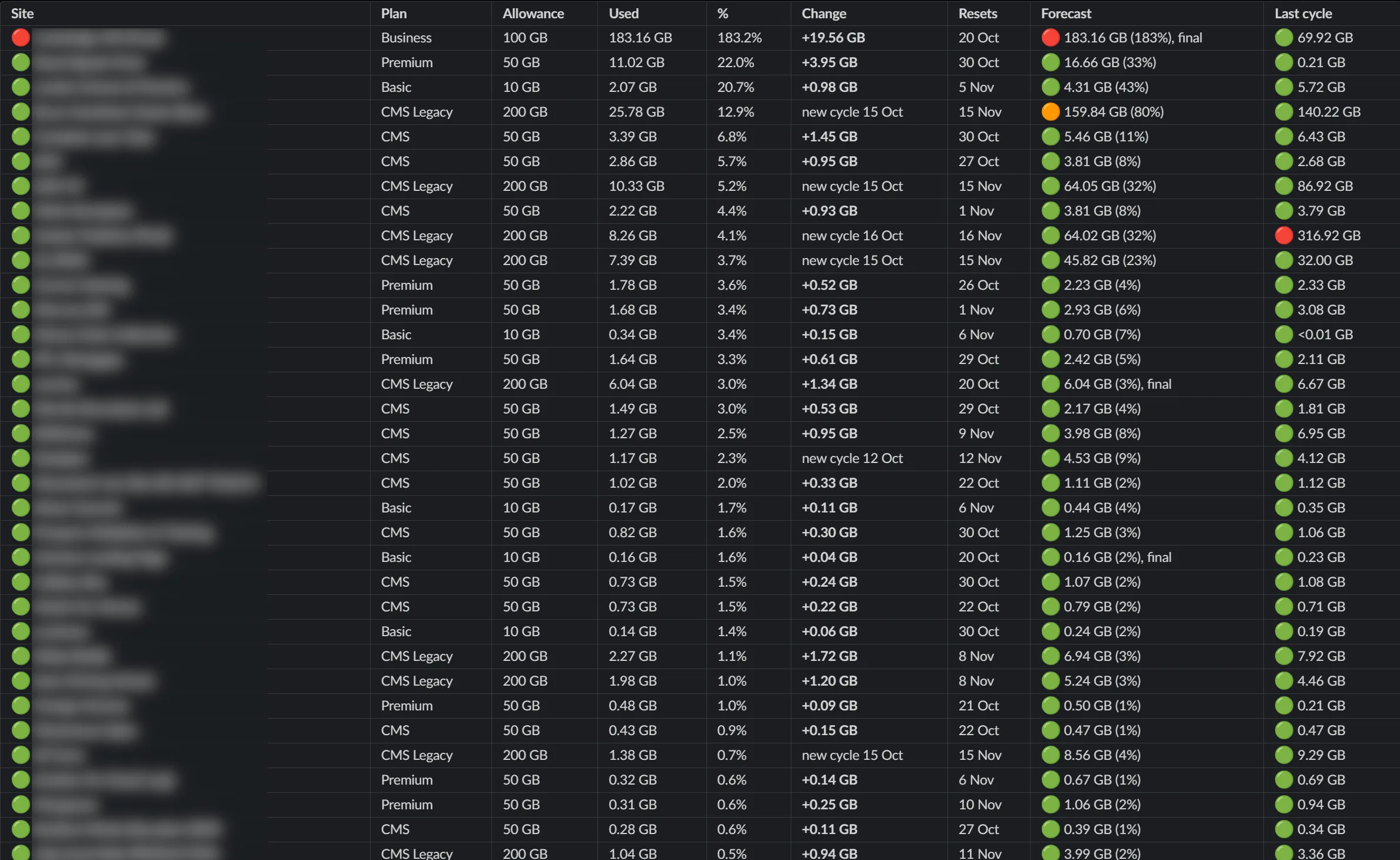The height and width of the screenshot is (860, 1400).
Task: Click the green last-cycle dot next to 69.92 GB
Action: pyautogui.click(x=1284, y=38)
